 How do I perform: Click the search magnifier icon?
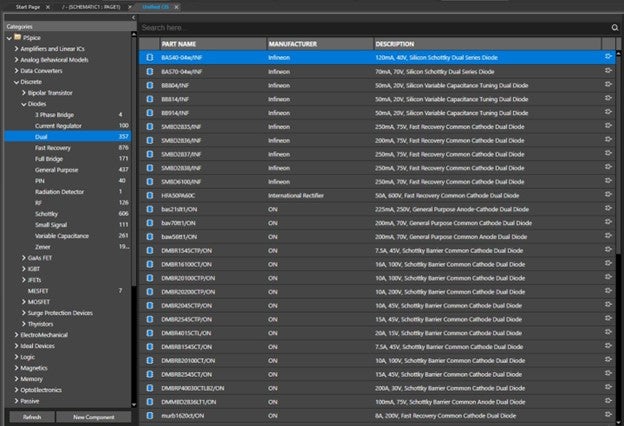pyautogui.click(x=614, y=27)
